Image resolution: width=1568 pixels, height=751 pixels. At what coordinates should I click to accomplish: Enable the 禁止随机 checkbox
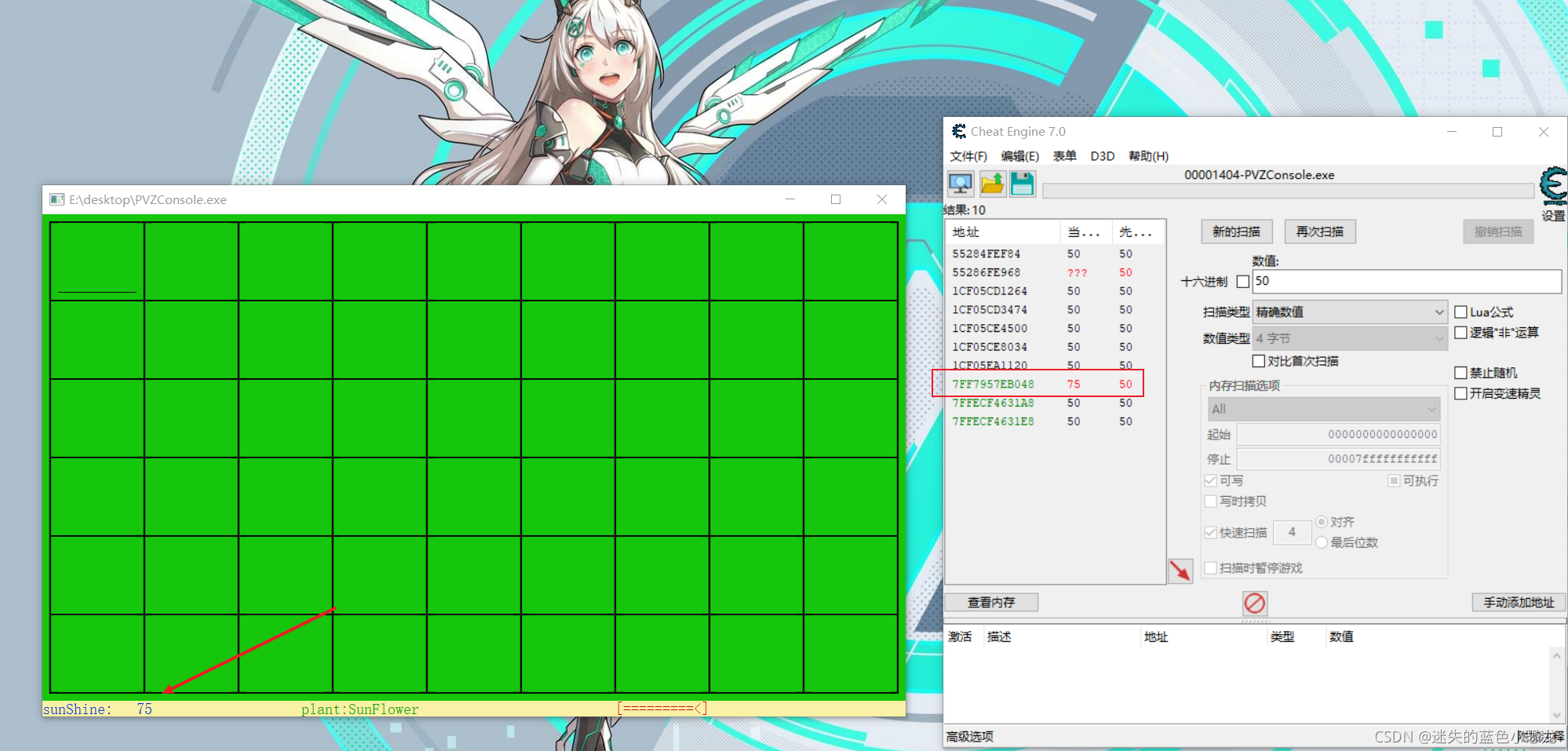click(1460, 373)
